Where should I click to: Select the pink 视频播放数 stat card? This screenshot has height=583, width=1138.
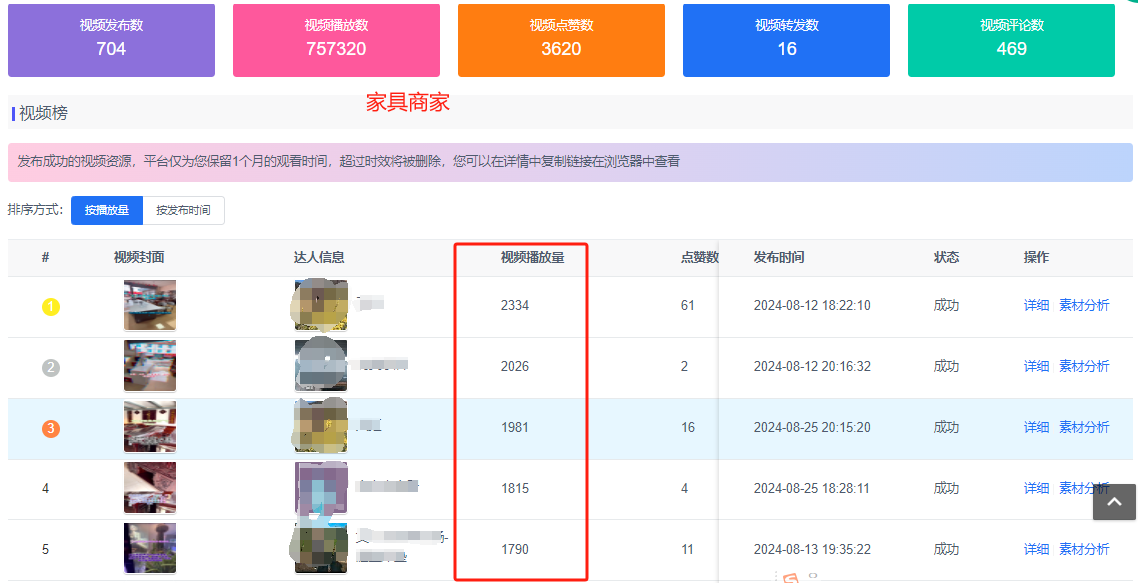point(336,40)
